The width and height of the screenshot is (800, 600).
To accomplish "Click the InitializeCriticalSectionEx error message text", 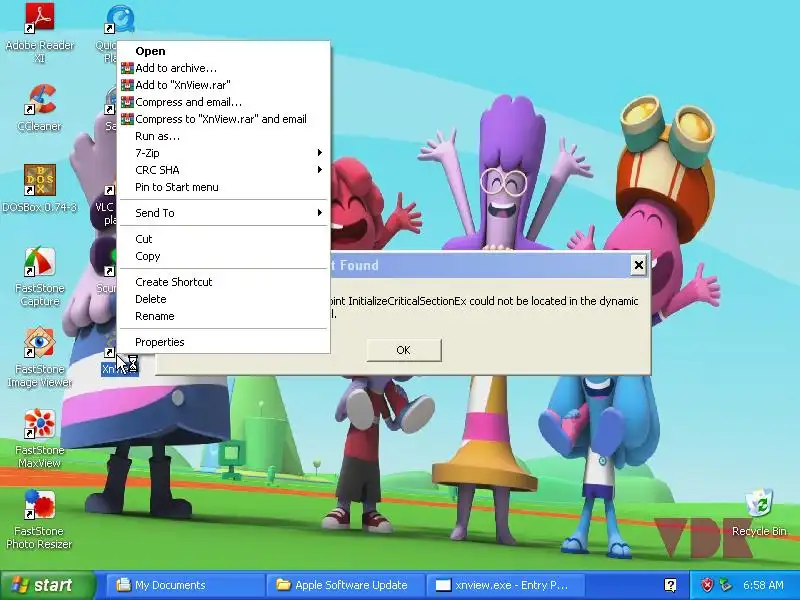I will click(485, 307).
